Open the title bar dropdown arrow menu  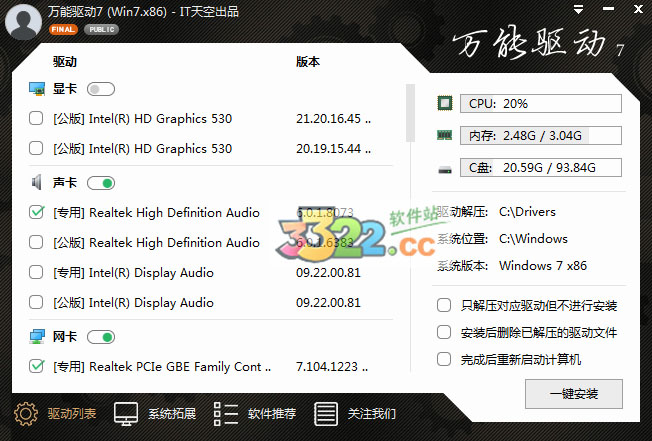tap(578, 10)
